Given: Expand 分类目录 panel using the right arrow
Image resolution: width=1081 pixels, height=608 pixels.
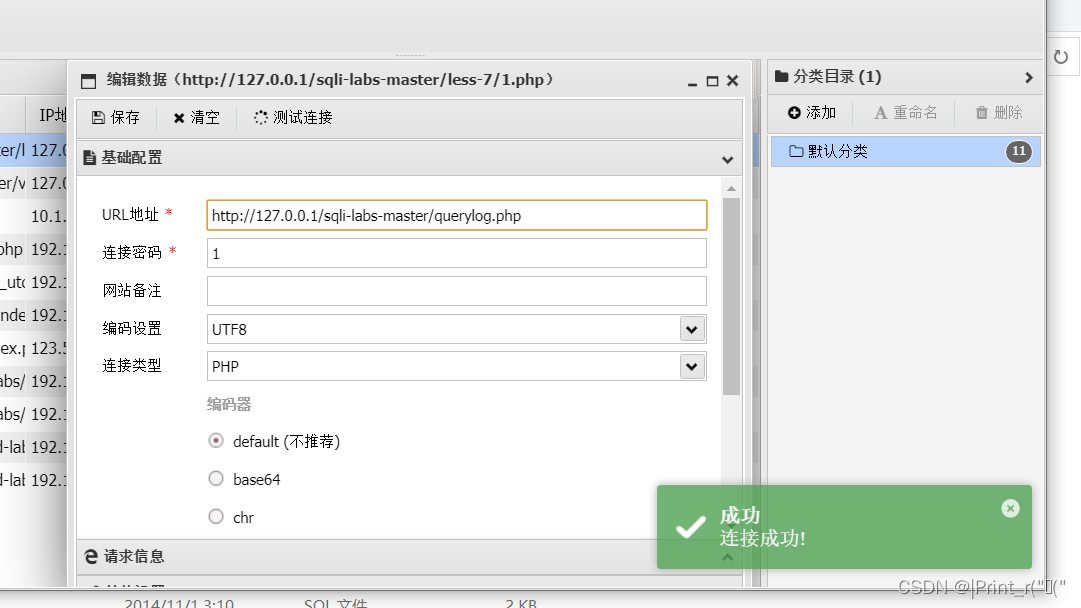Looking at the screenshot, I should pos(1029,76).
